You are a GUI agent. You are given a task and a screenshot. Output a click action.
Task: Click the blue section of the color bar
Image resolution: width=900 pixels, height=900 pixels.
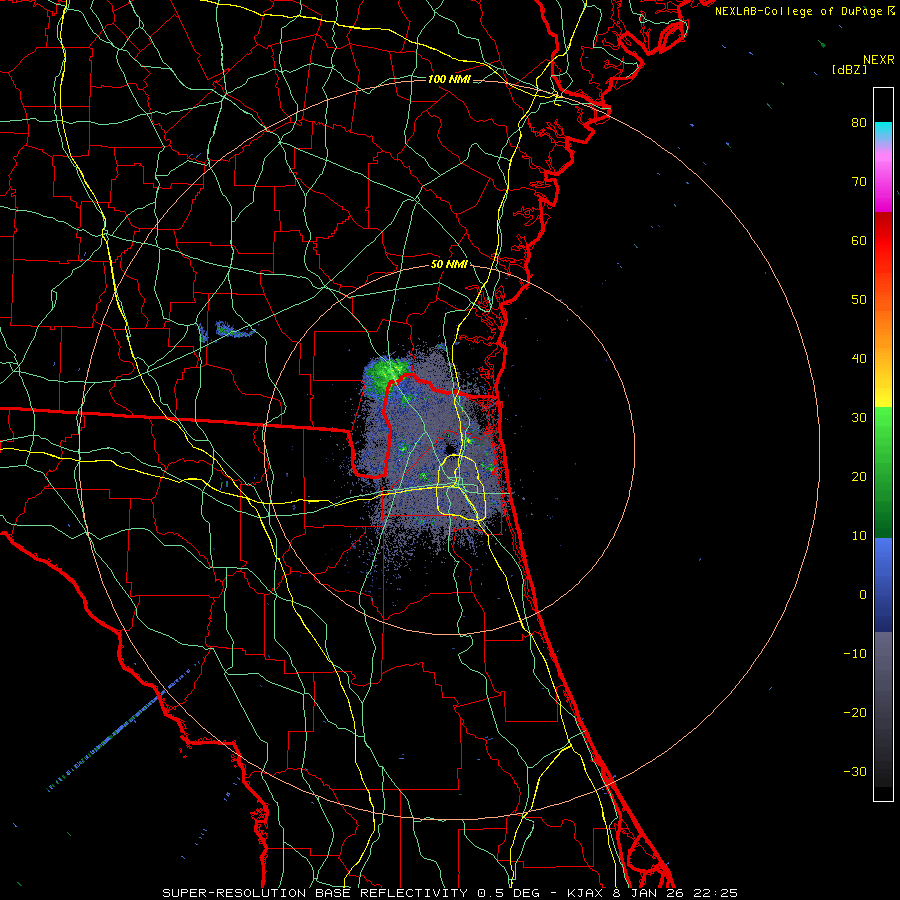(x=883, y=584)
